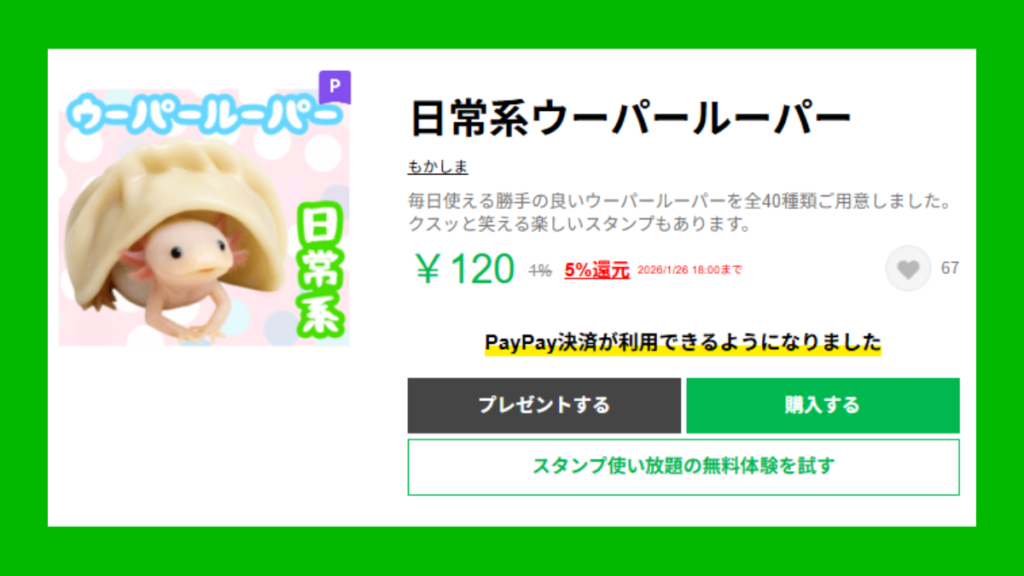Click the green 購入する button
This screenshot has height=576, width=1024.
[x=823, y=406]
